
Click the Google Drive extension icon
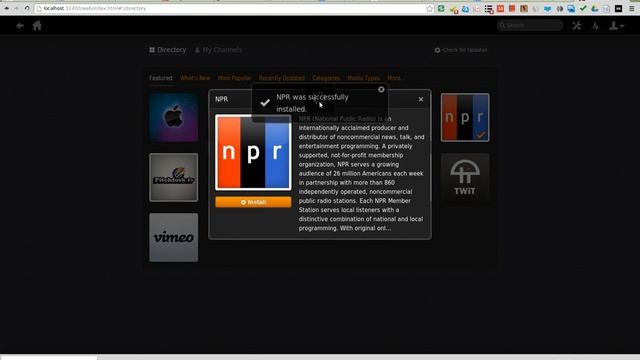pos(595,9)
